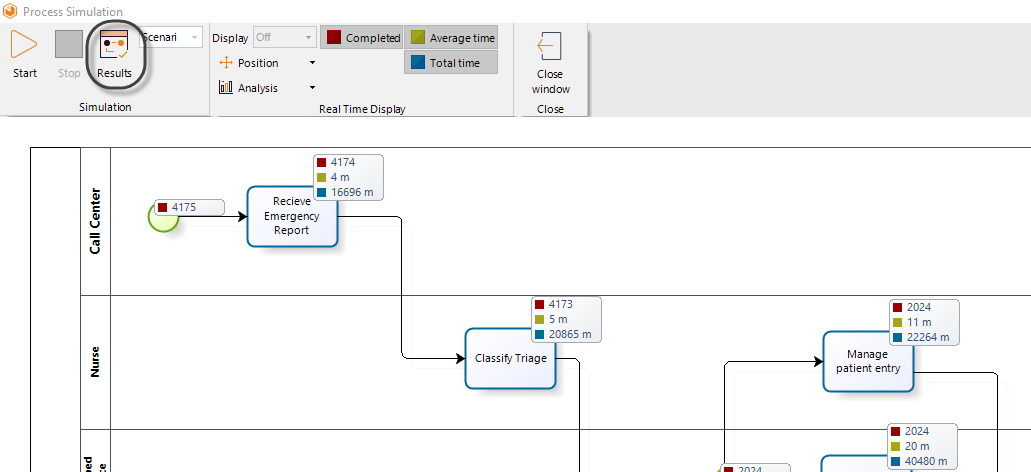
Task: Click the 11 m average time value
Action: pyautogui.click(x=919, y=322)
